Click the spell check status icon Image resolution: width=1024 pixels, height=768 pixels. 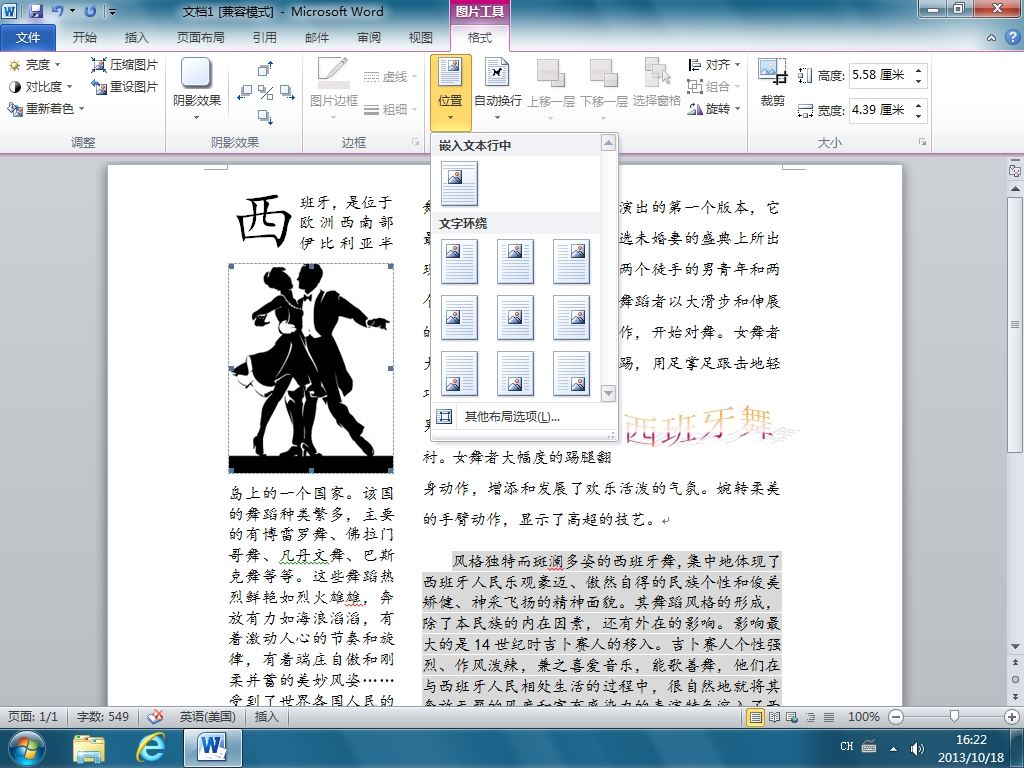tap(155, 716)
